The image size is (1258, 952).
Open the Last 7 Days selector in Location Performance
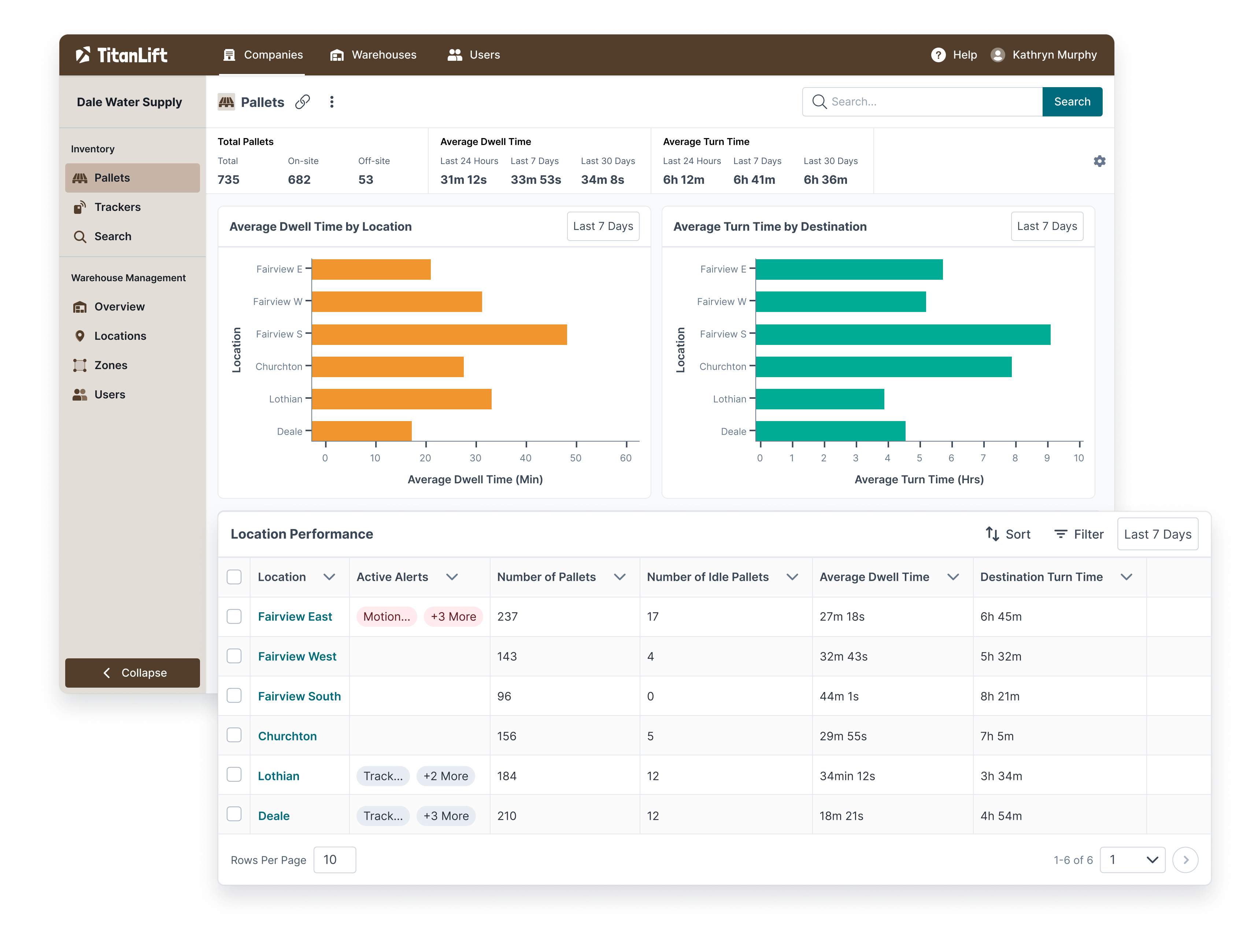click(x=1157, y=534)
